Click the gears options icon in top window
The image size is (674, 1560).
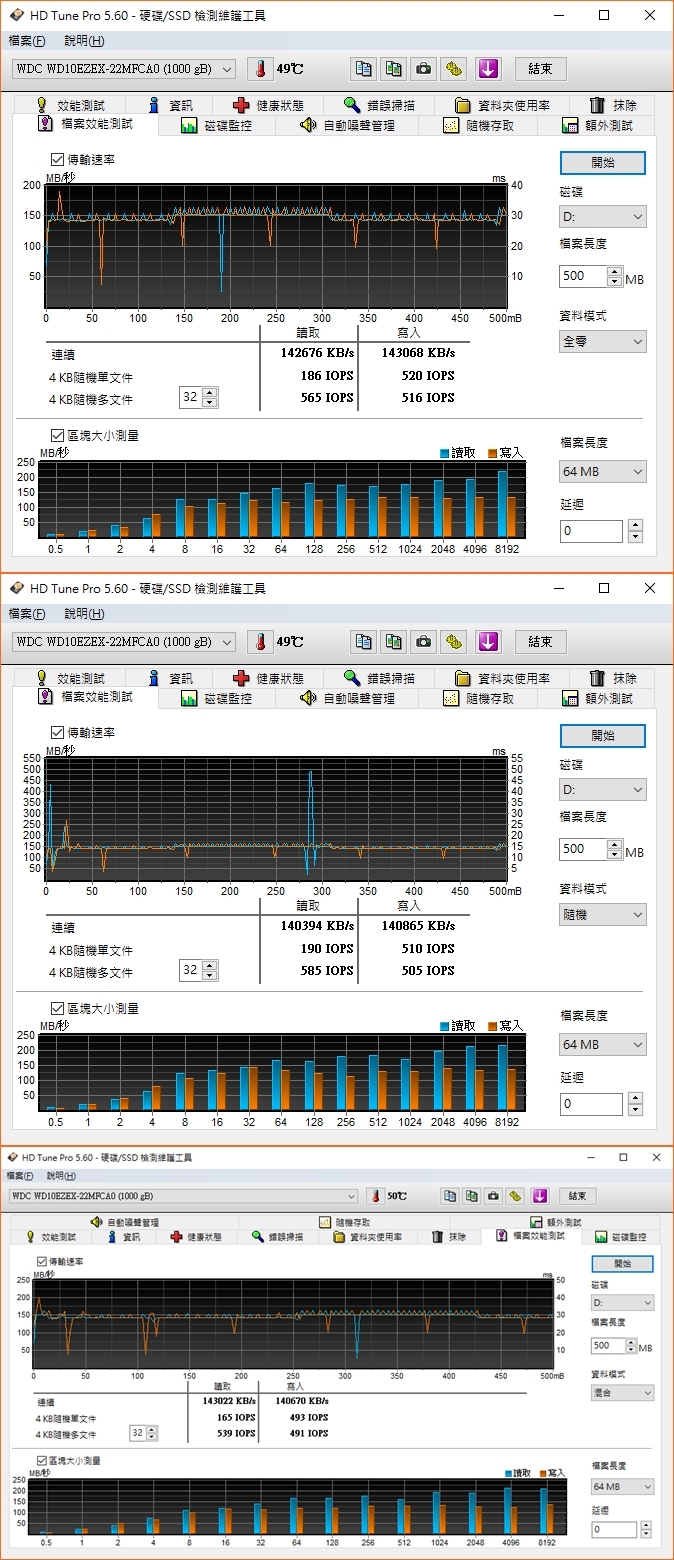(x=455, y=69)
